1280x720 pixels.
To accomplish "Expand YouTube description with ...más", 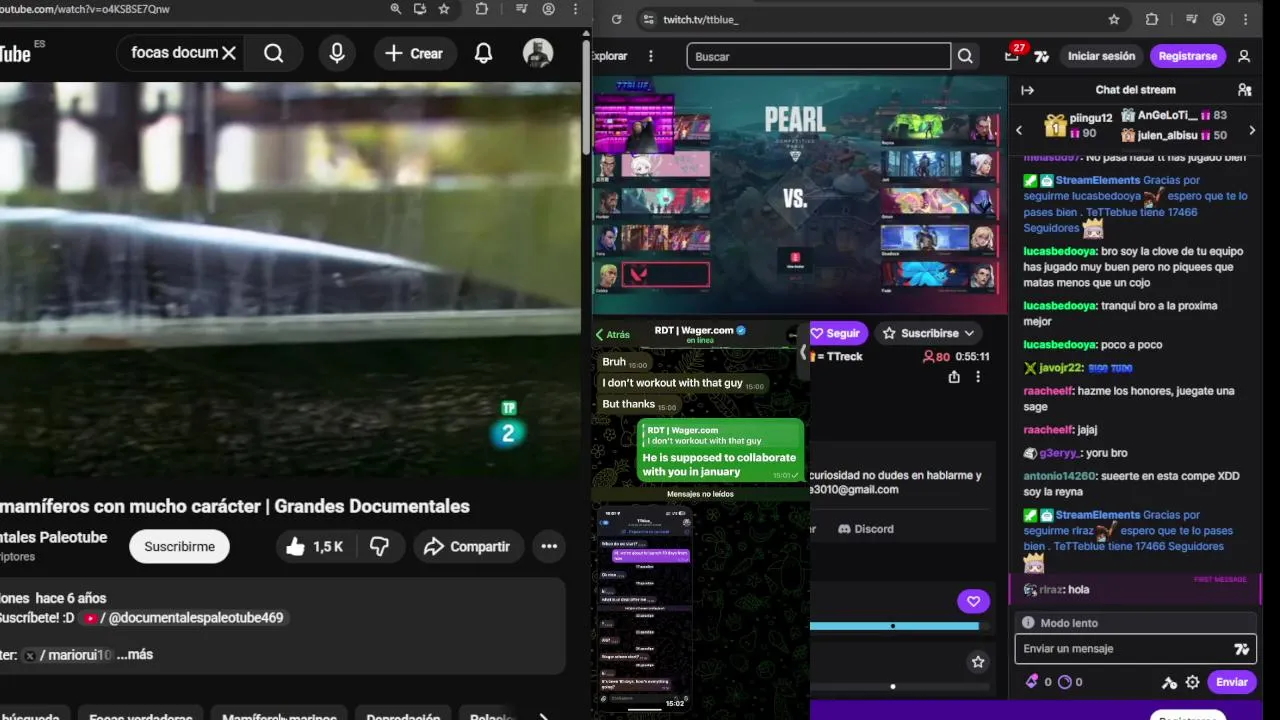I will click(x=135, y=655).
